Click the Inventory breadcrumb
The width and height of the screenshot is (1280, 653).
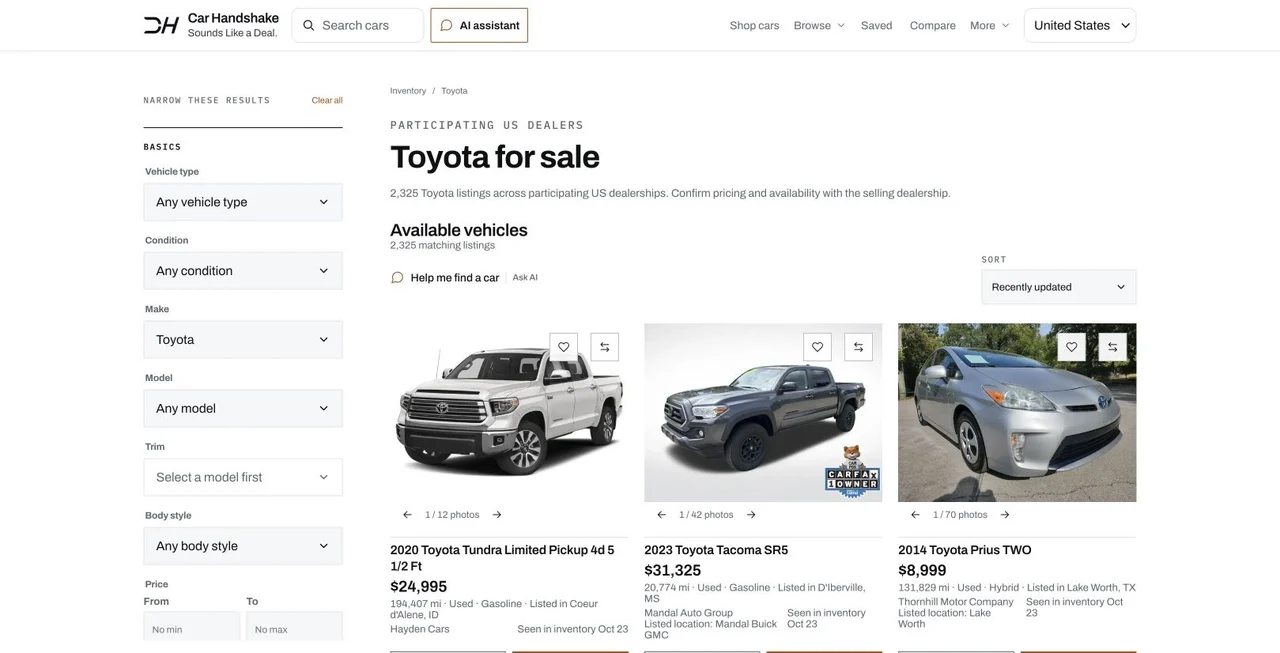pyautogui.click(x=408, y=91)
